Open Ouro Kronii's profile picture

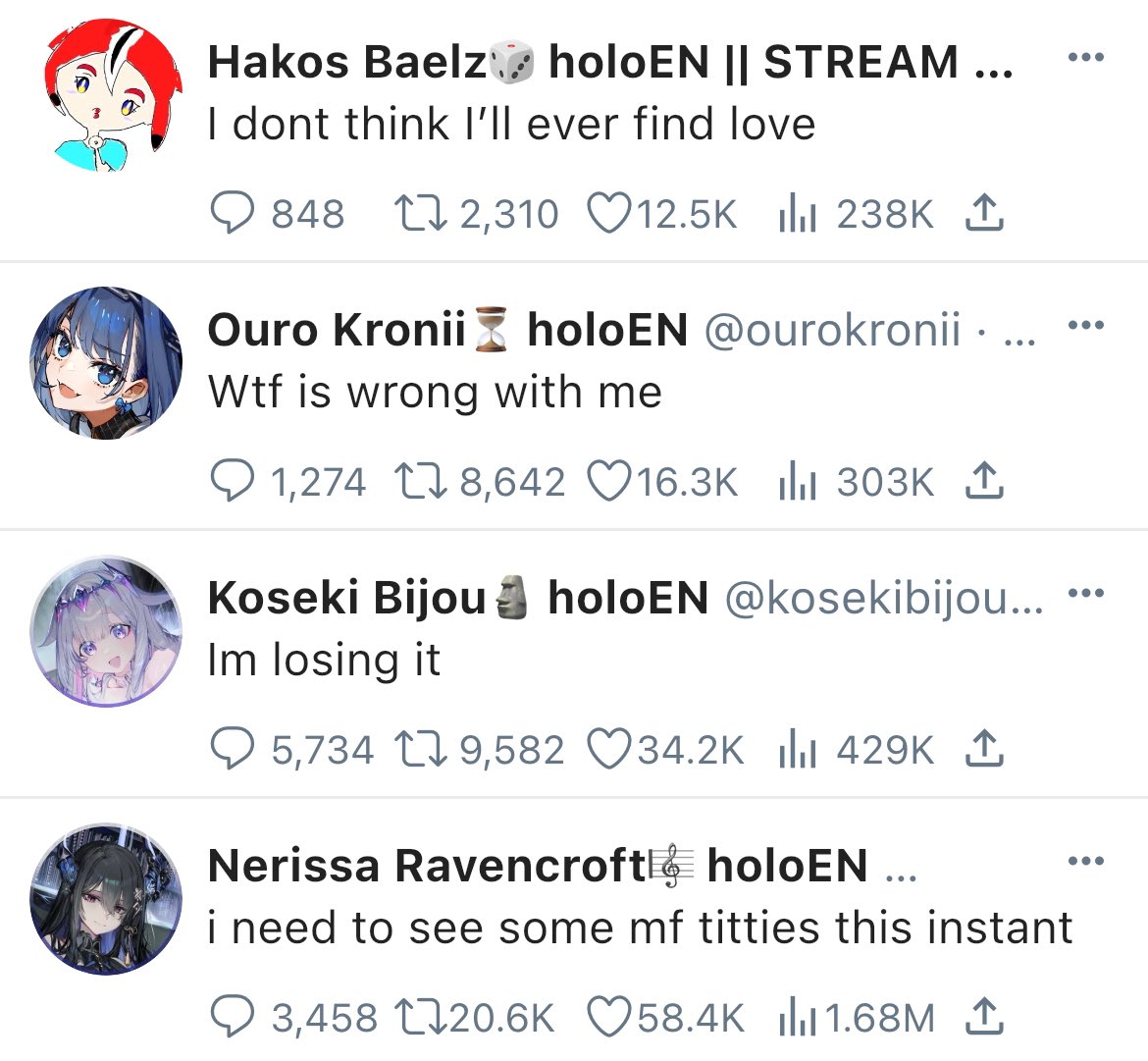click(105, 363)
